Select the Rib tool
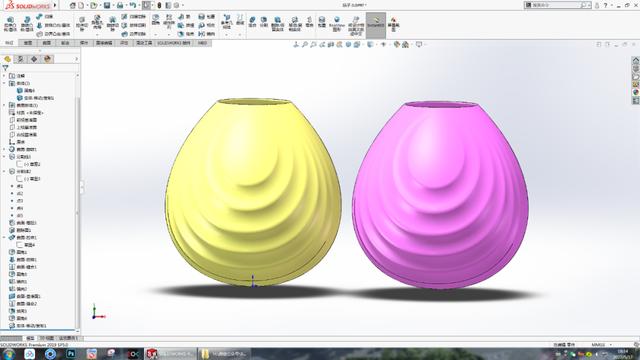640x360 pixels. [185, 16]
